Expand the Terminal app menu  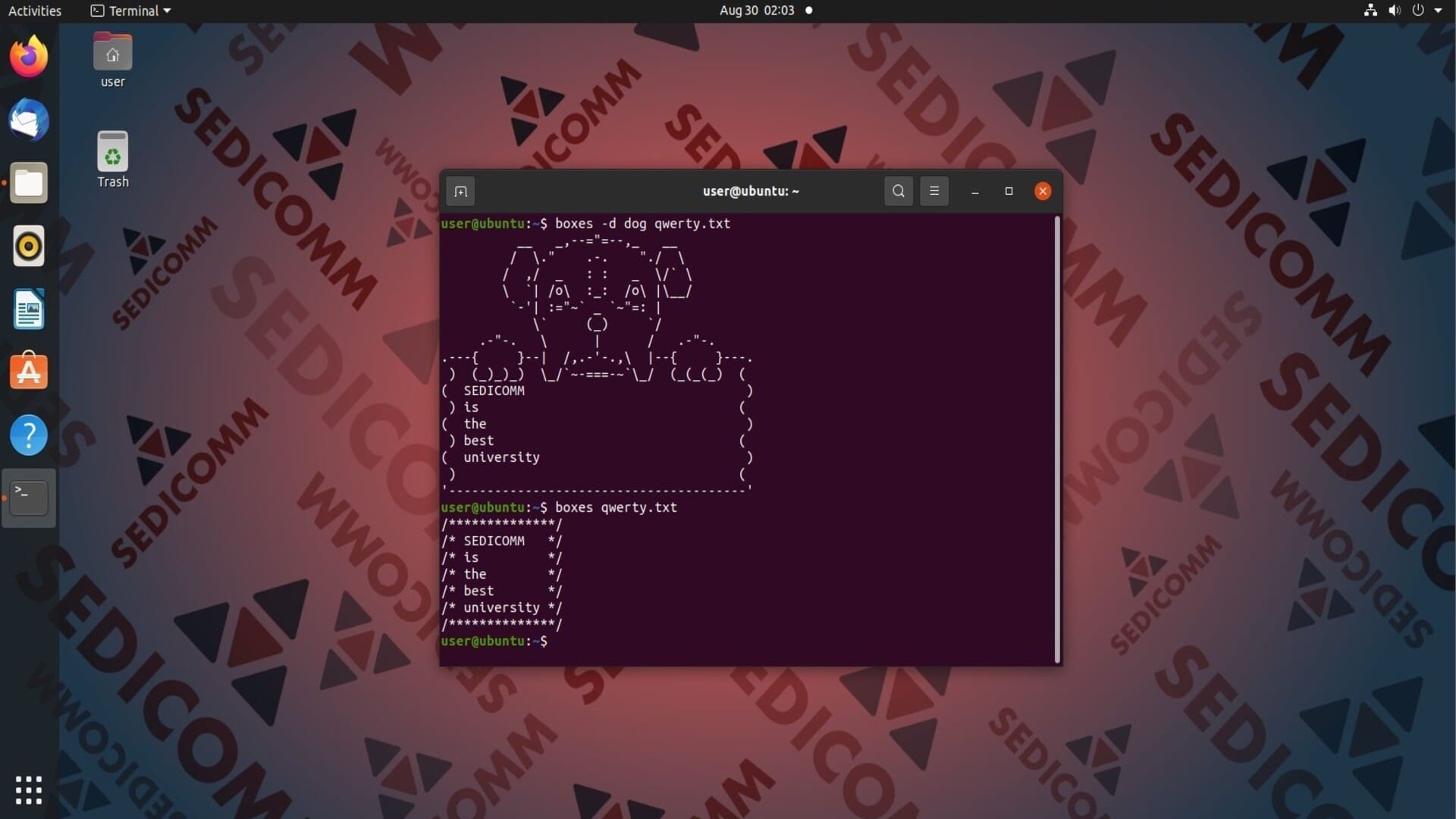tap(130, 11)
